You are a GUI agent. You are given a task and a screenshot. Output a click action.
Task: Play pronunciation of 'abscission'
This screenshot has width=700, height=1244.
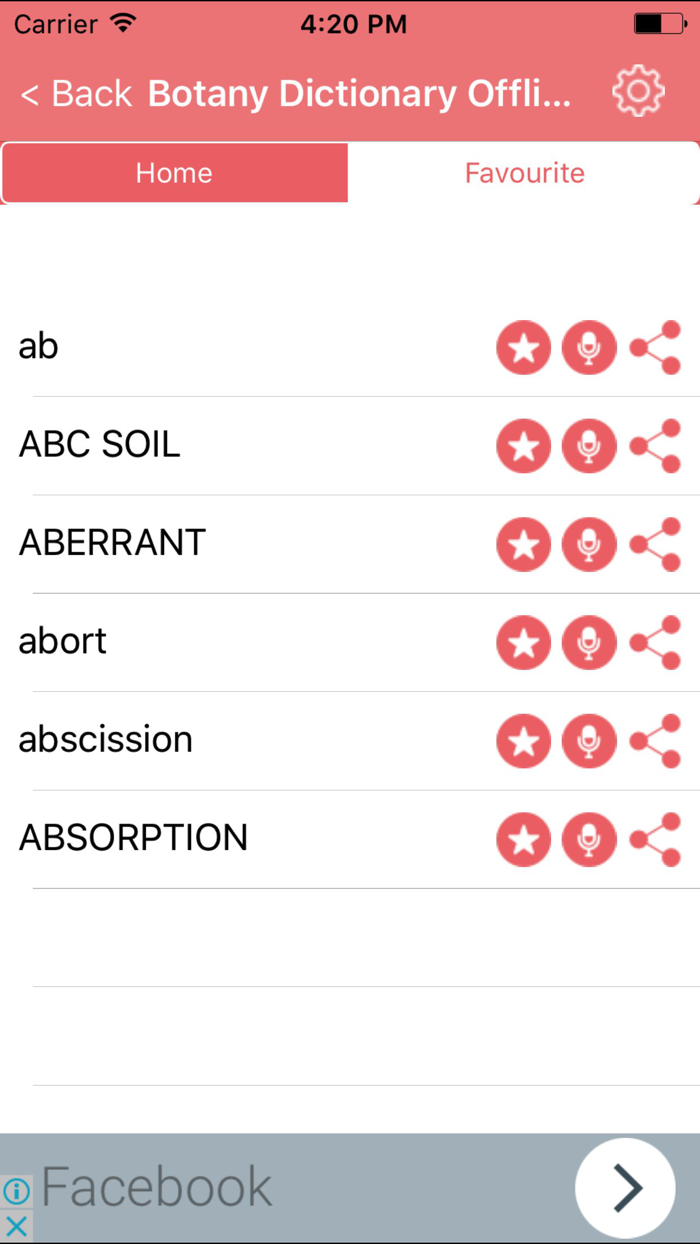coord(589,741)
